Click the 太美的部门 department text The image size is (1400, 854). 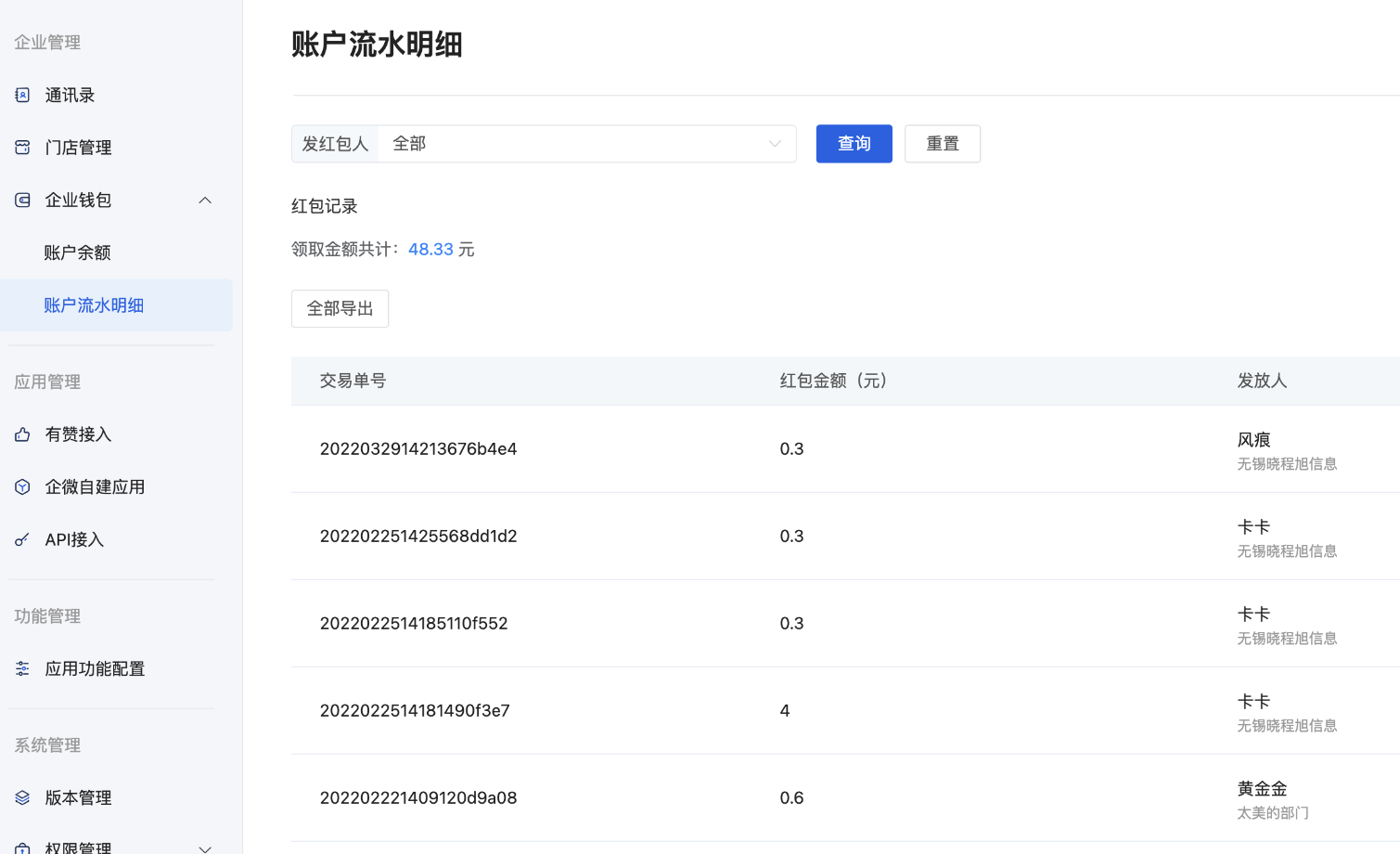pyautogui.click(x=1273, y=813)
